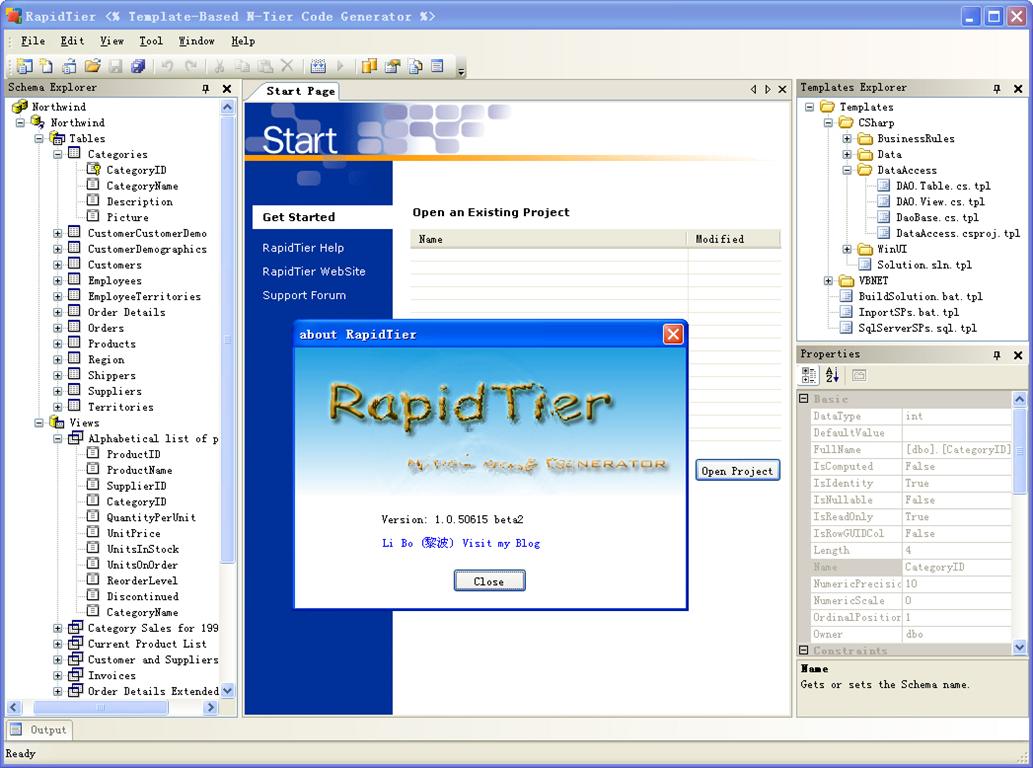Close the Start Page tab with X
Viewport: 1033px width, 768px height.
click(x=783, y=89)
